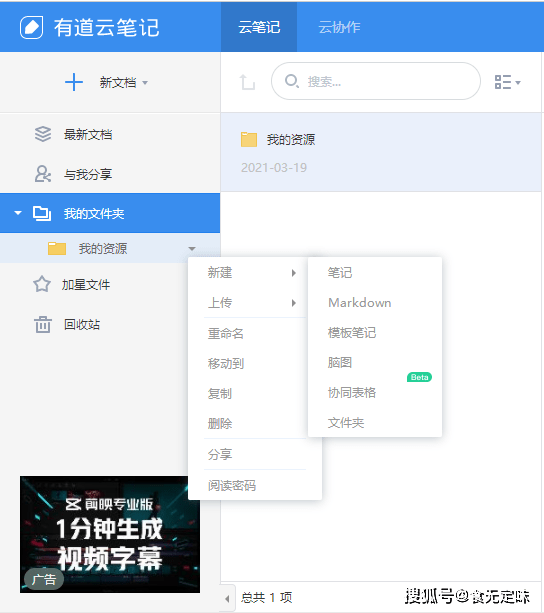
Task: Choose 移动到 in context menu
Action: tap(226, 364)
